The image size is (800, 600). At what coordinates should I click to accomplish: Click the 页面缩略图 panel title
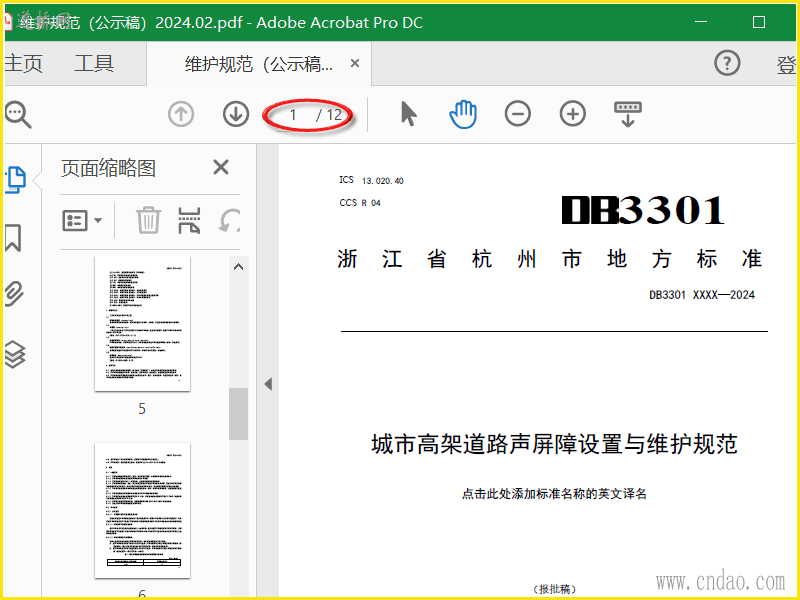[108, 168]
